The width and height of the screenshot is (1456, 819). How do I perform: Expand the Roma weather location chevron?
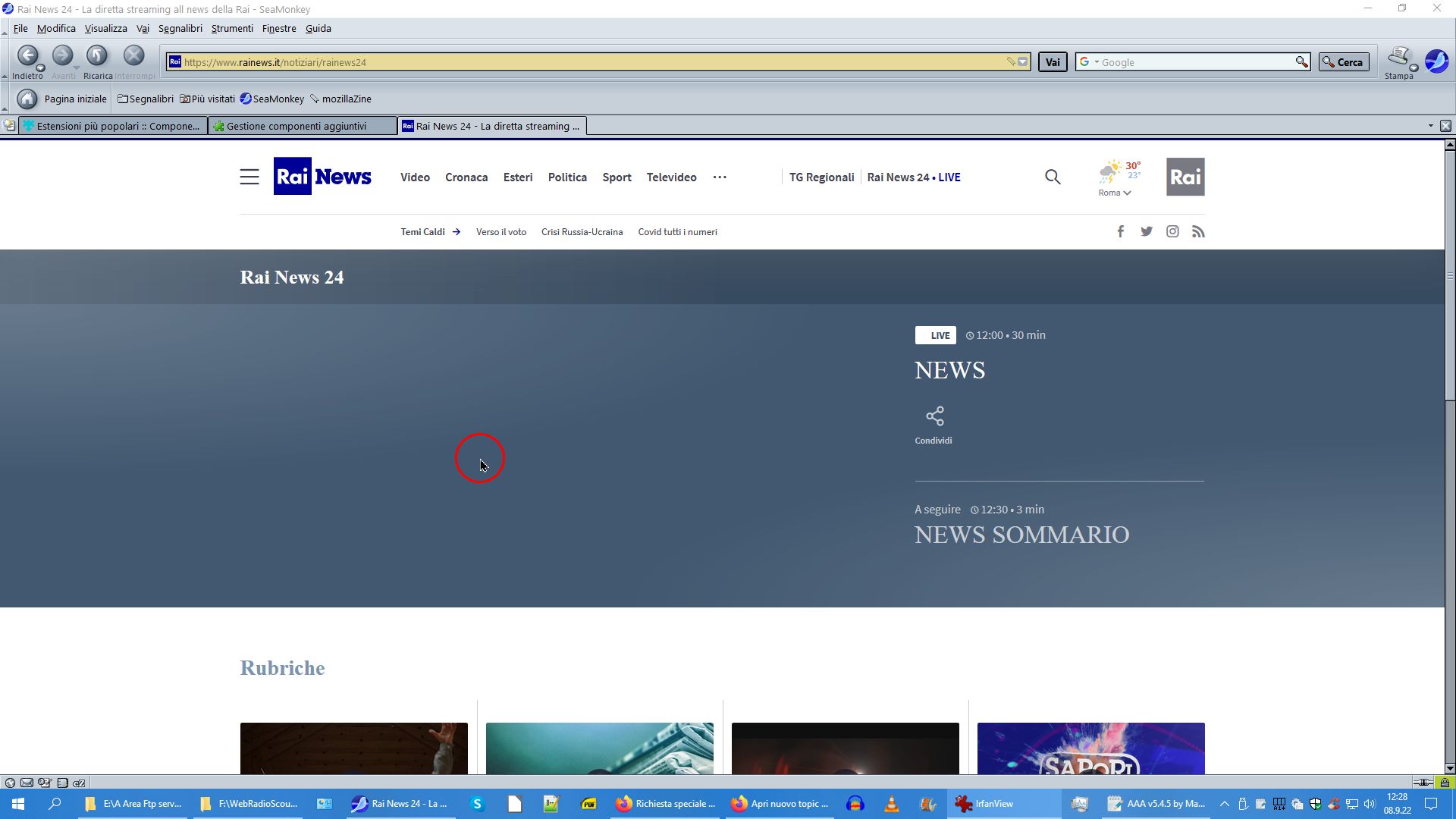(1128, 193)
